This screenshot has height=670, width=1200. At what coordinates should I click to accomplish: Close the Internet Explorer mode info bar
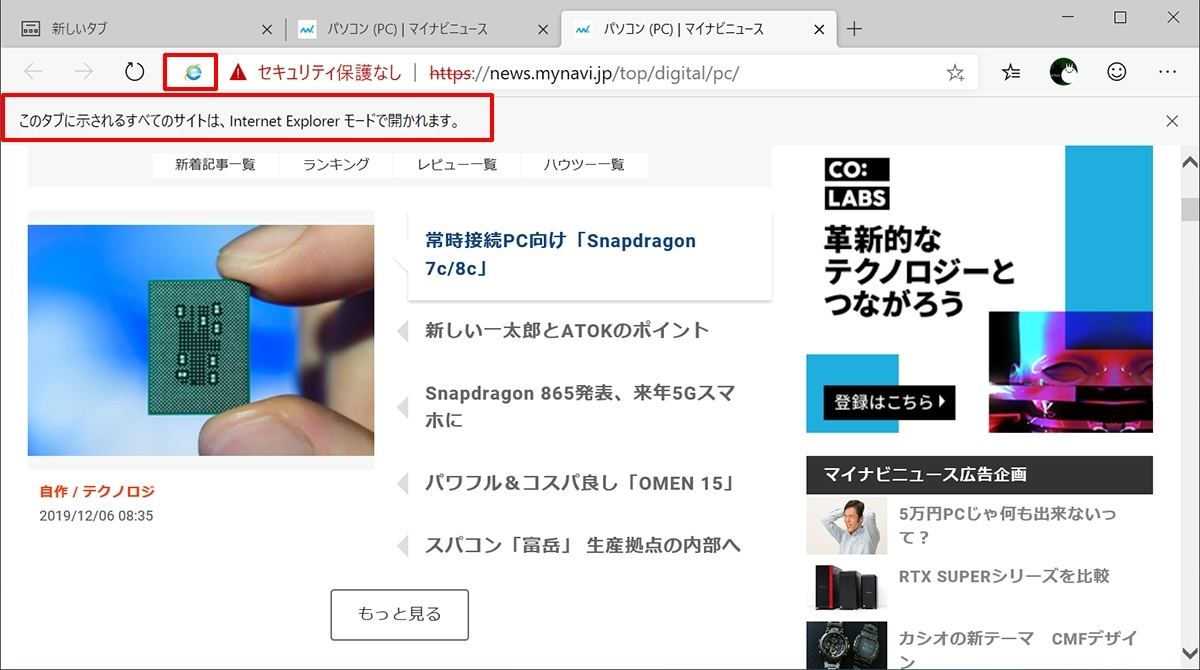coord(1172,121)
